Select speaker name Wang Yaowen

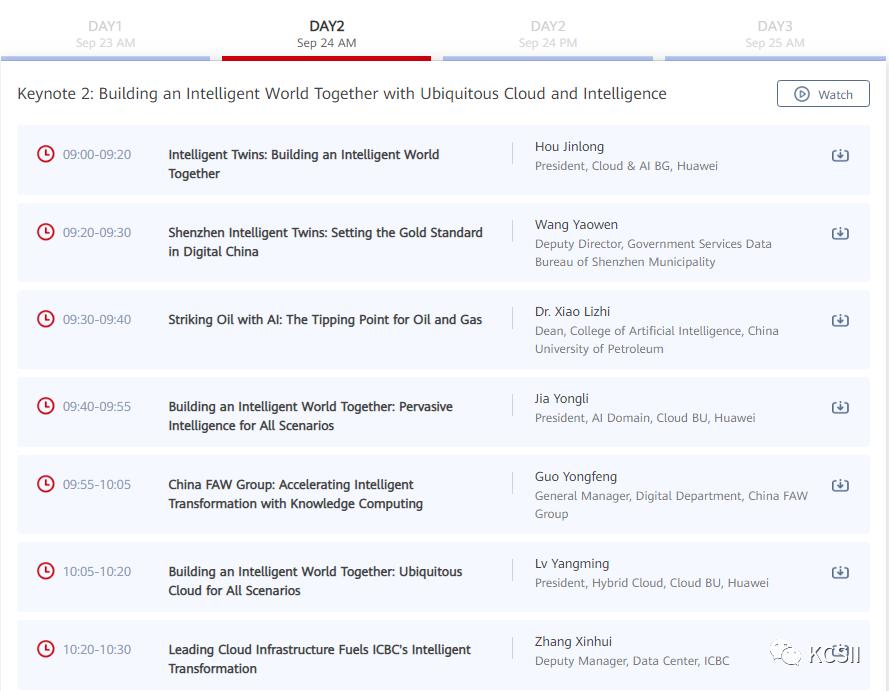point(576,224)
